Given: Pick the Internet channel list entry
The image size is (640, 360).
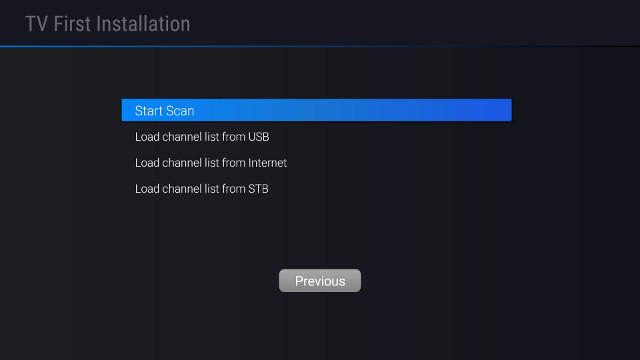Looking at the screenshot, I should click(x=316, y=163).
